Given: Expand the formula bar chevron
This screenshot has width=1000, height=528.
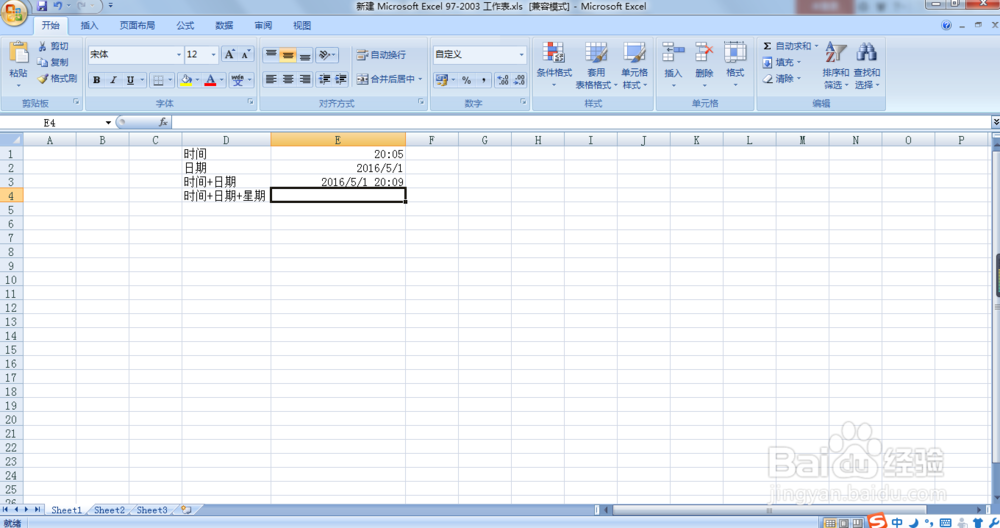Looking at the screenshot, I should [995, 122].
